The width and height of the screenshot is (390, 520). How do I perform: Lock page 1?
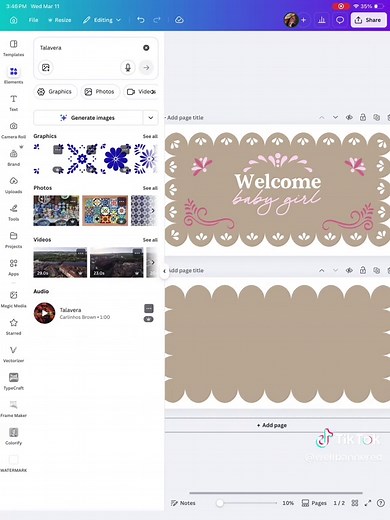coord(363,117)
